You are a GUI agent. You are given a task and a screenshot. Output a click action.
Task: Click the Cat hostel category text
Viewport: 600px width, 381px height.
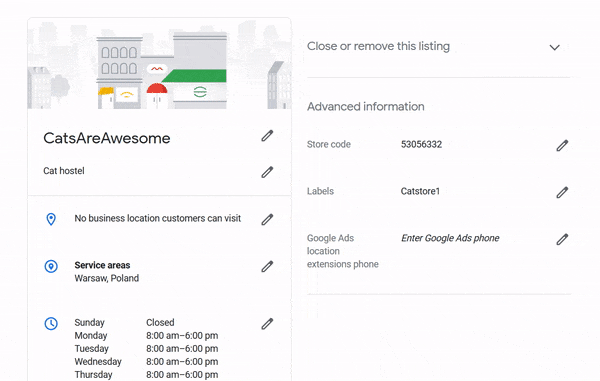(64, 171)
